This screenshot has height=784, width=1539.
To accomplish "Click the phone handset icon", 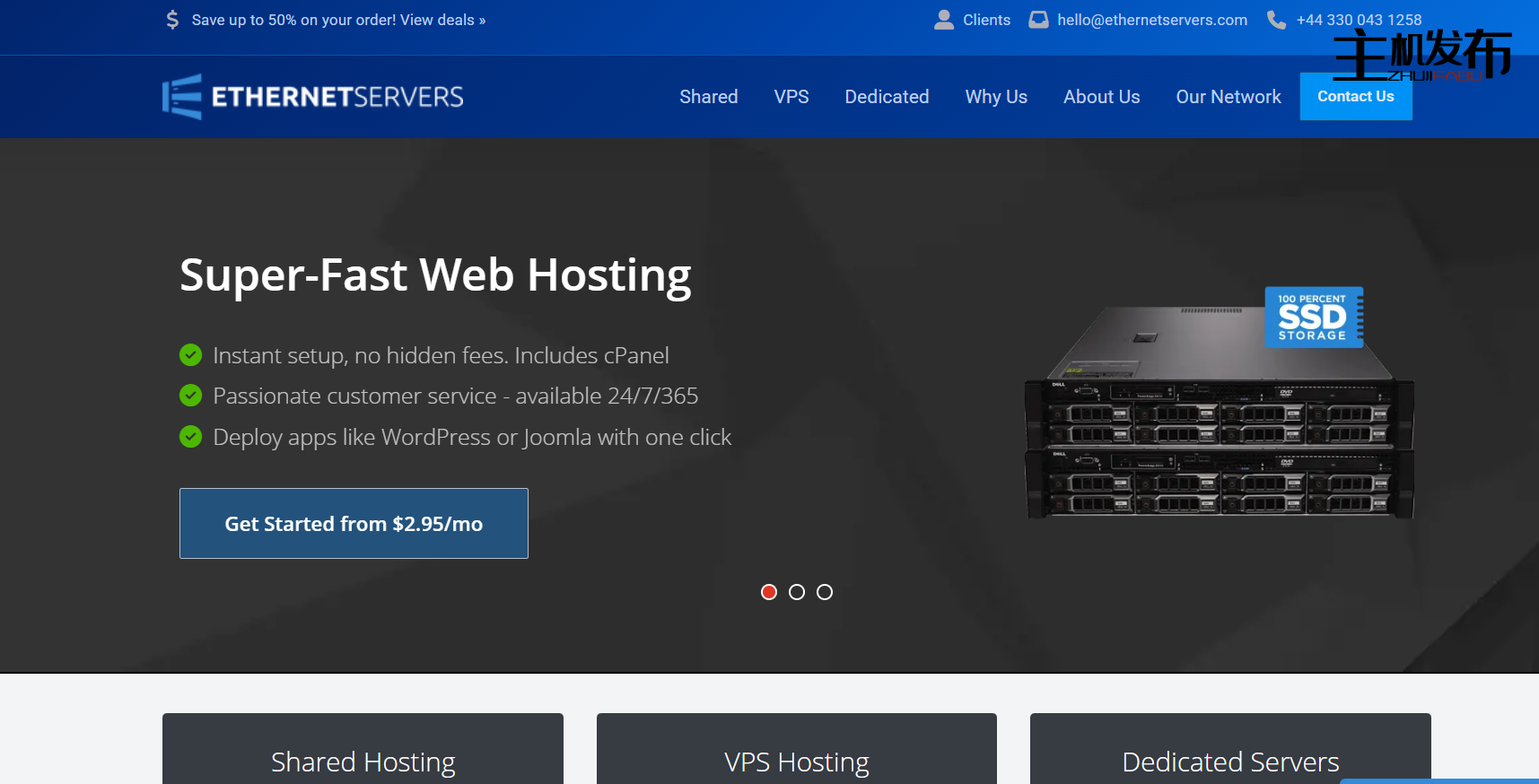I will click(1276, 20).
